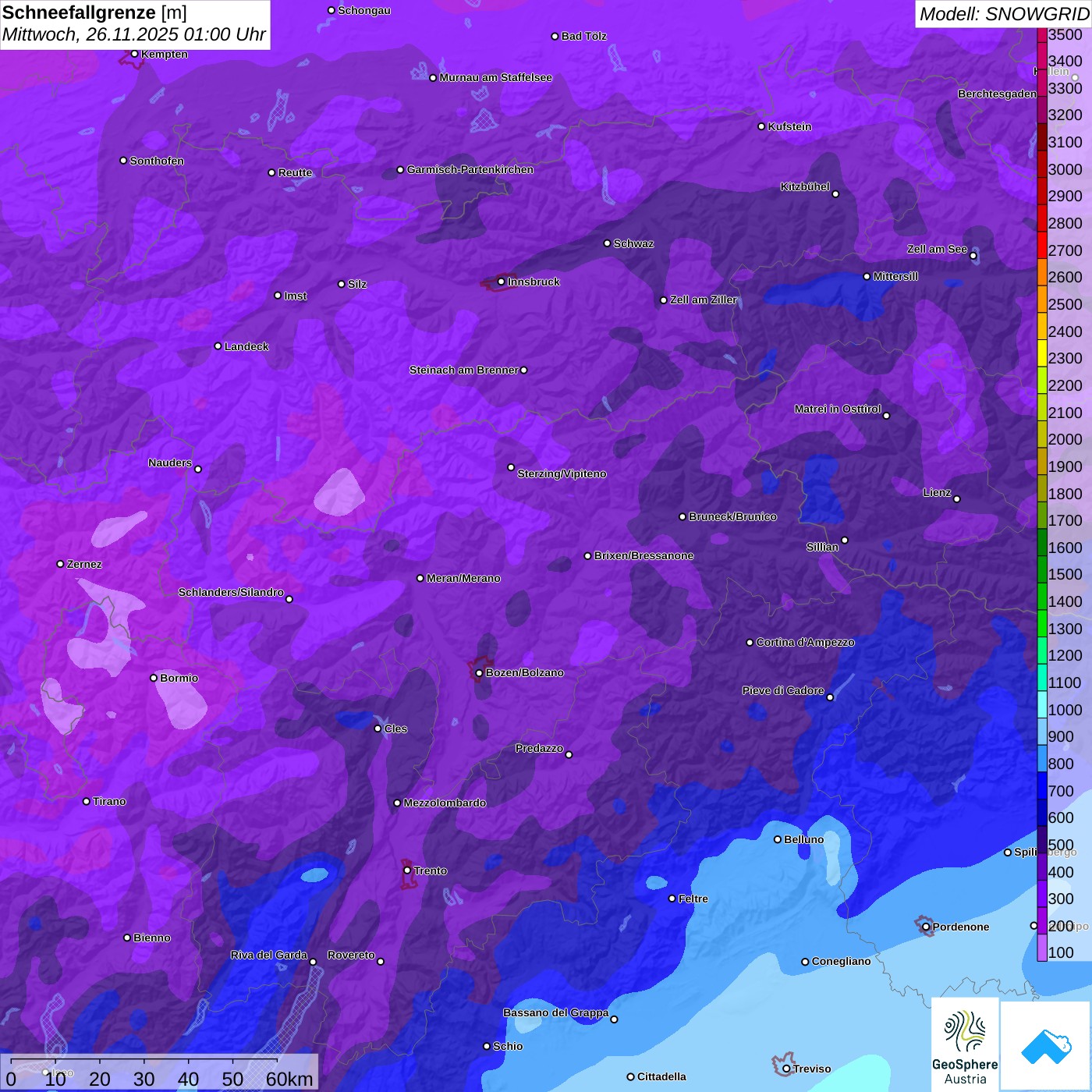Viewport: 1092px width, 1092px height.
Task: Click the Riva del Garda label
Action: (269, 955)
